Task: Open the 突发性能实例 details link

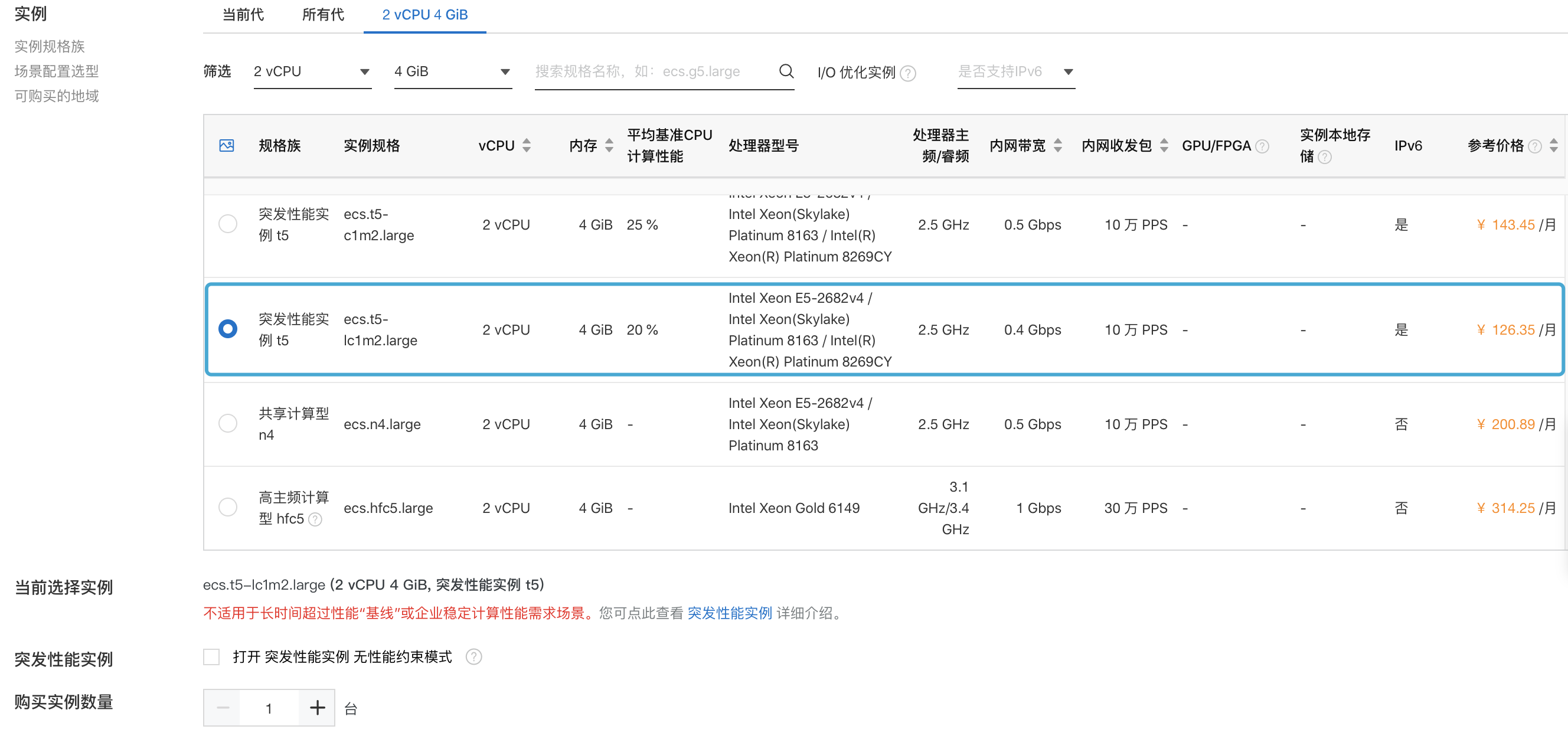Action: click(x=729, y=613)
